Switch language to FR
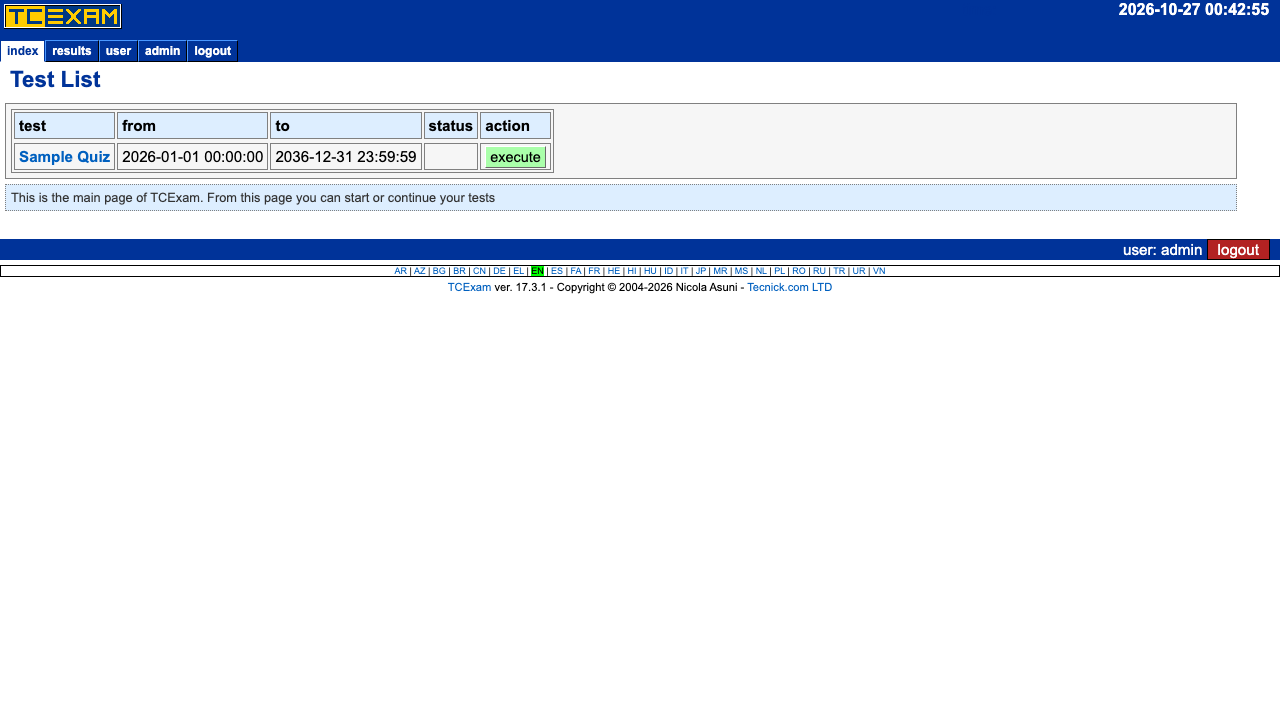This screenshot has width=1280, height=720. (594, 271)
